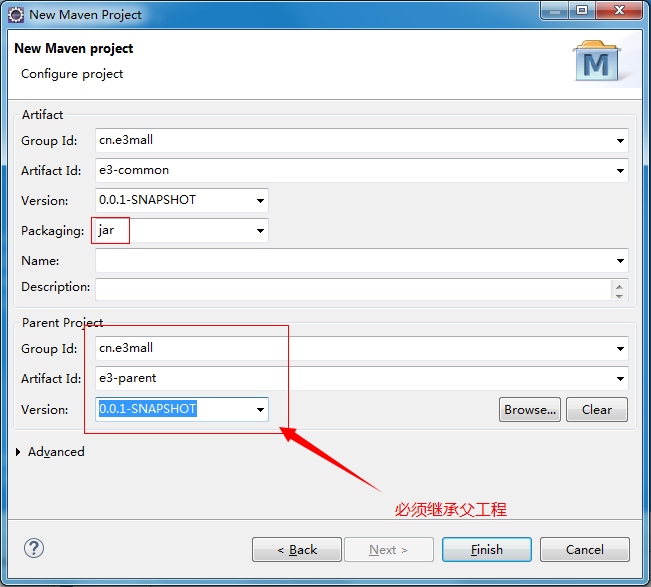Click the Browse... button
Screen dimensions: 651x587
click(530, 410)
